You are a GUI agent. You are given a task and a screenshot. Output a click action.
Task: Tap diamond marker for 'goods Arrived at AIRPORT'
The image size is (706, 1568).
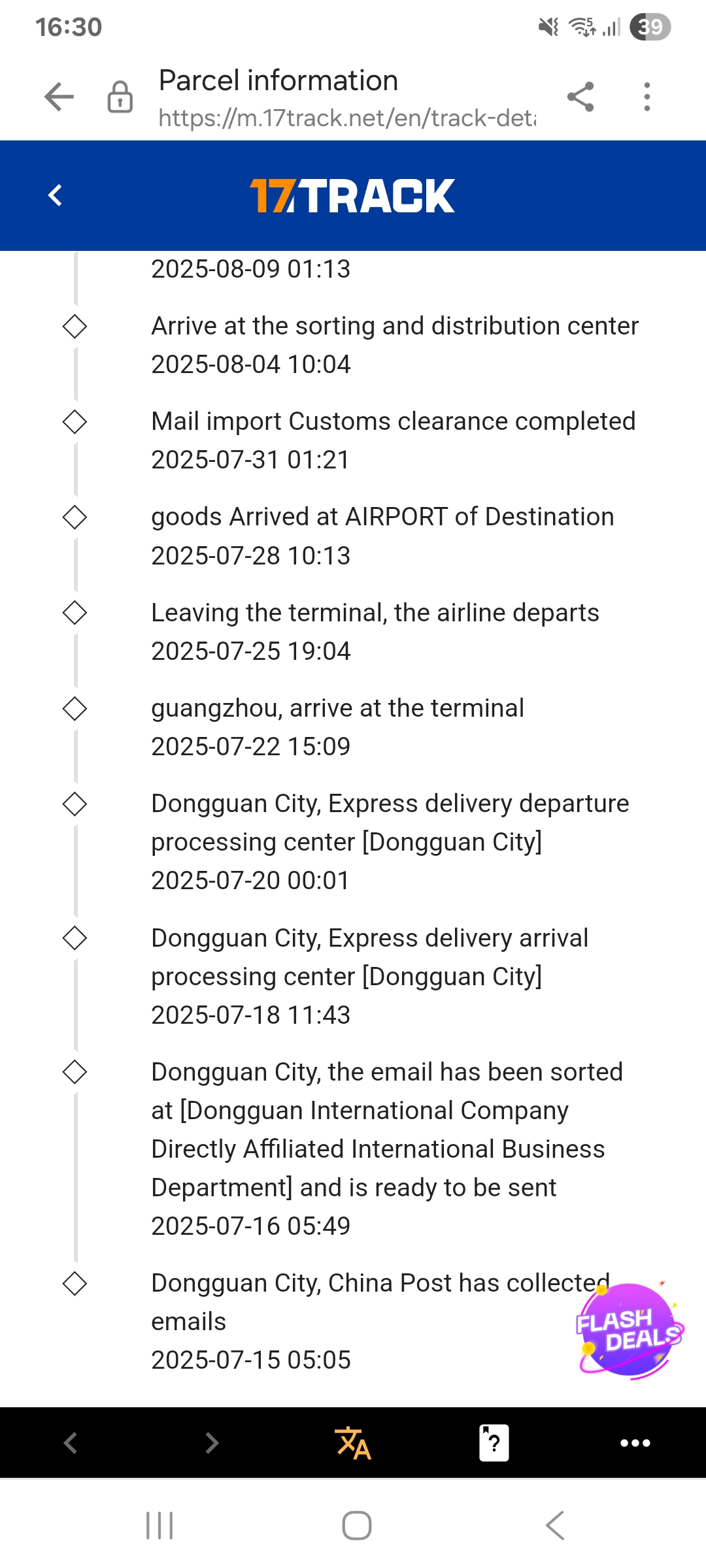pos(75,517)
